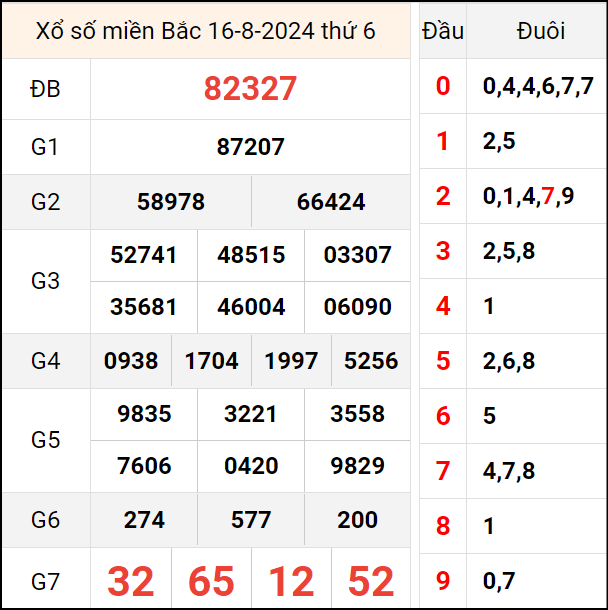Screen dimensions: 608x610
Task: Click the title Xổ số miền Bắc 16-8-2024
Action: [x=205, y=31]
